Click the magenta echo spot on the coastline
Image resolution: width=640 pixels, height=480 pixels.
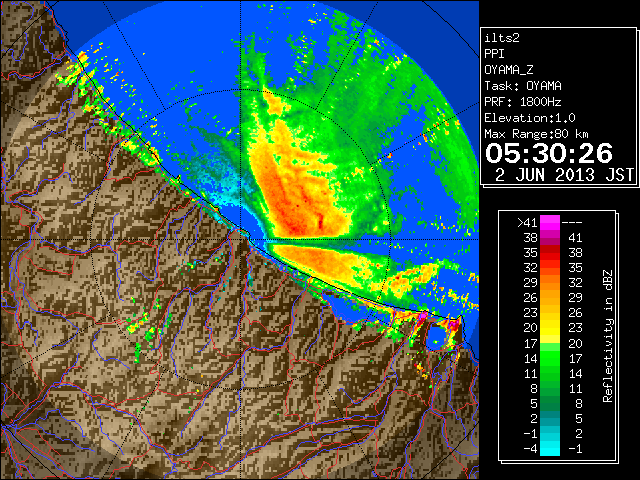(x=423, y=316)
